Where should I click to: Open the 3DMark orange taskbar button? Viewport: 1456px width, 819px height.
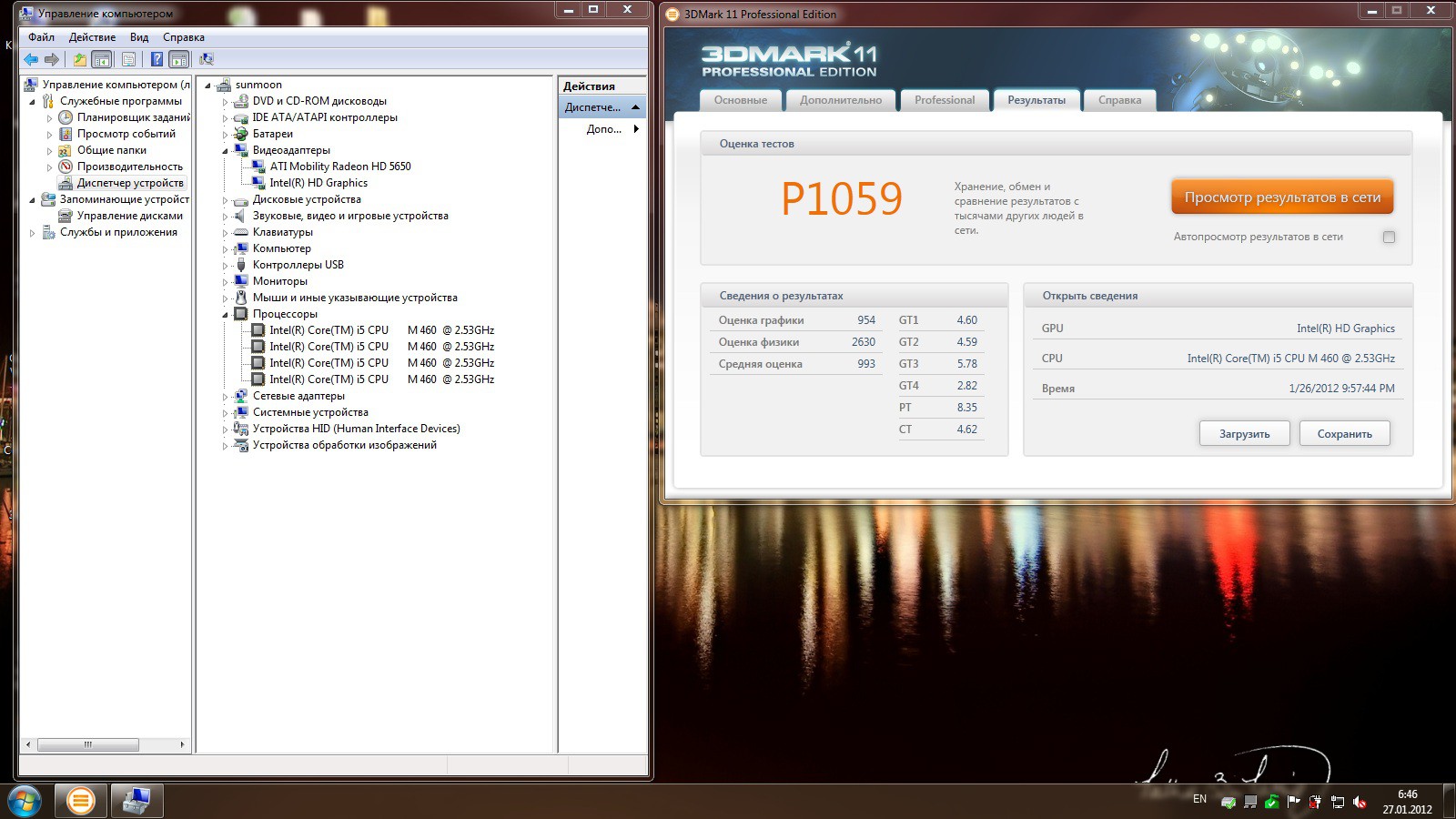coord(81,801)
